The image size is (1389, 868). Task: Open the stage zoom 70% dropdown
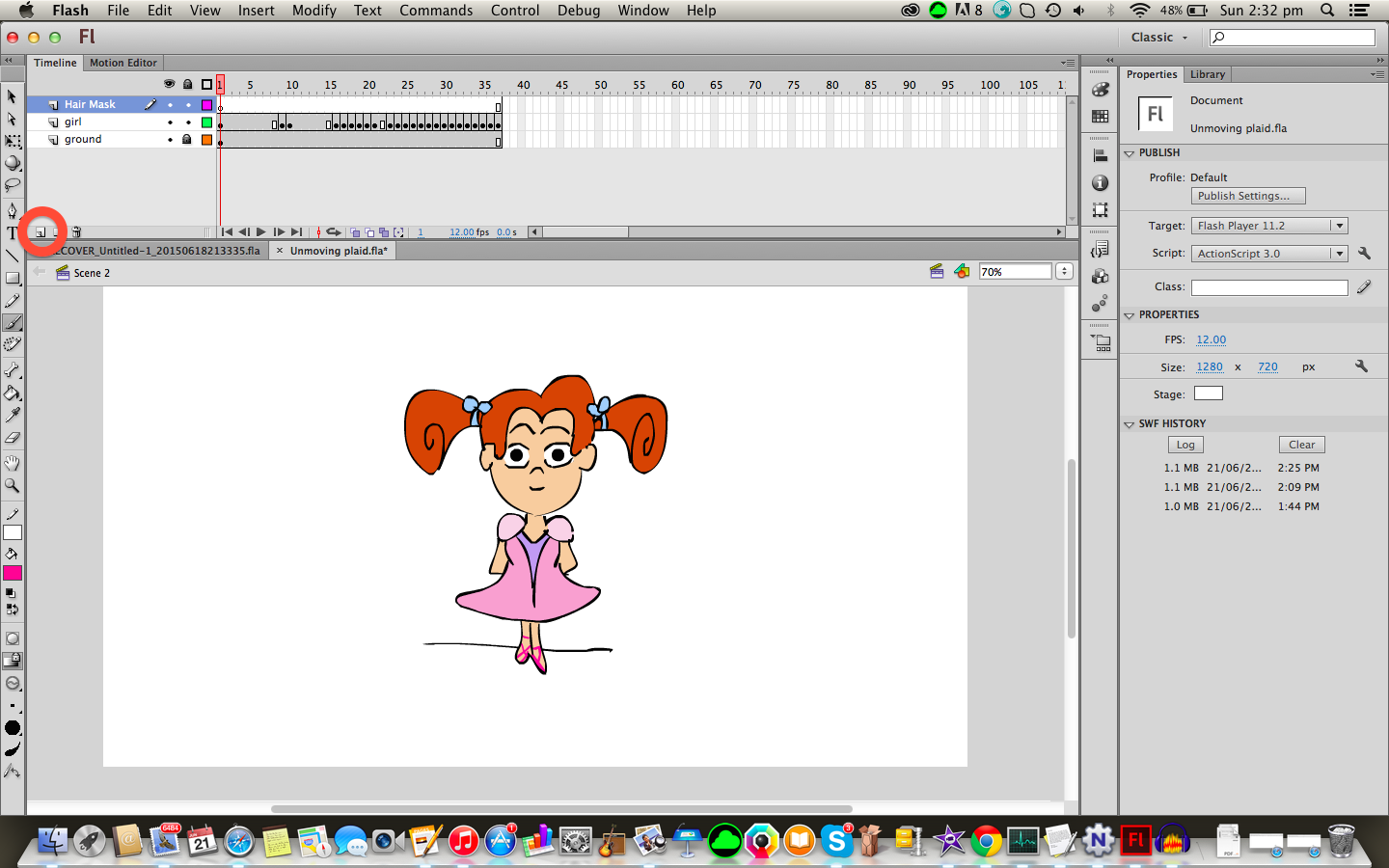tap(1064, 272)
